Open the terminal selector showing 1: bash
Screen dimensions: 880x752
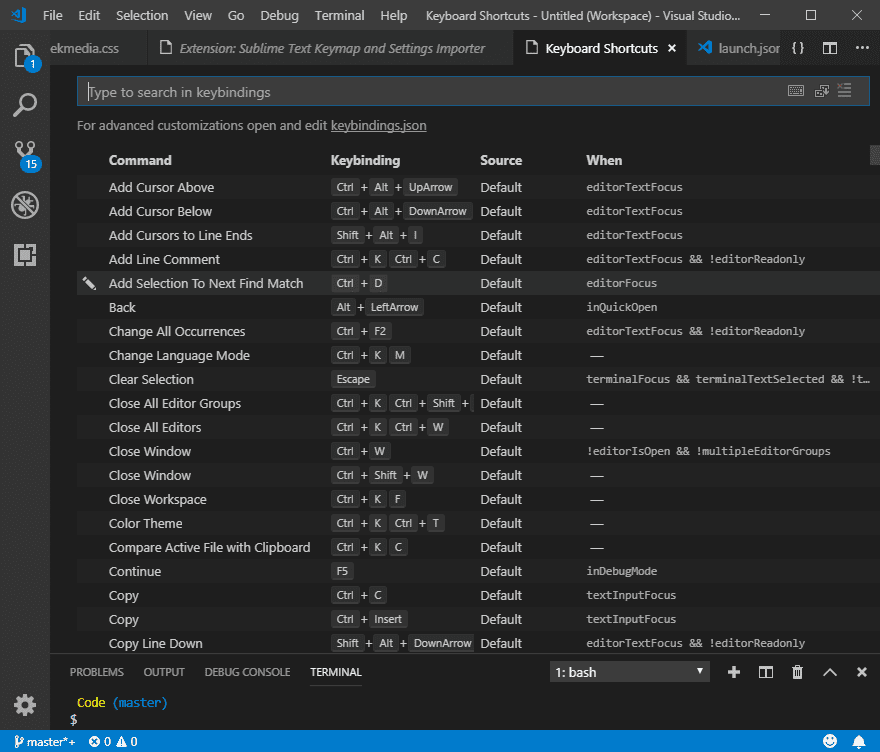click(628, 672)
